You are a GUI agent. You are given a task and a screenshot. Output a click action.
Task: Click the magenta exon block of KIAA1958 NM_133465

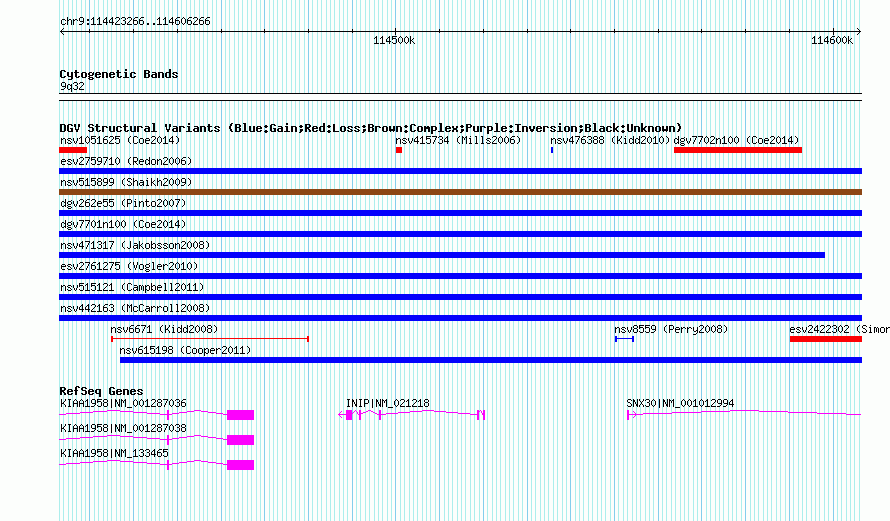tap(241, 465)
